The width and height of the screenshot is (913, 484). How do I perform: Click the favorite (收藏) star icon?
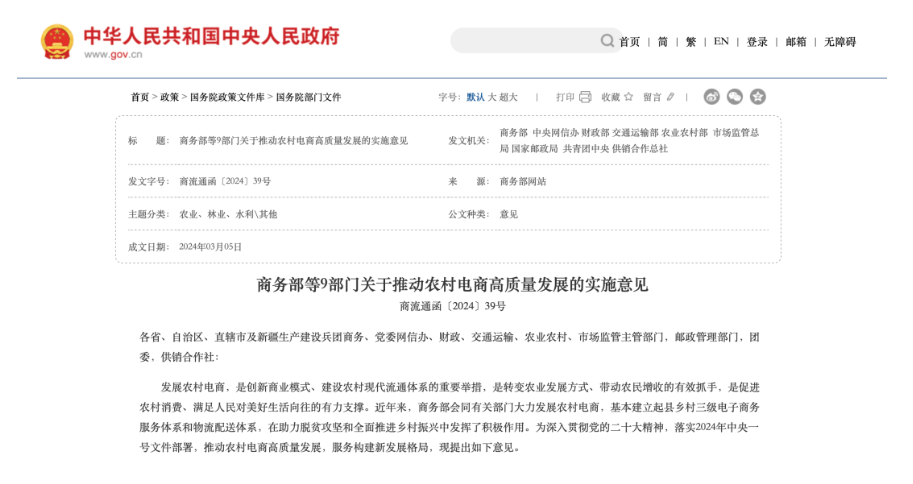(x=629, y=97)
